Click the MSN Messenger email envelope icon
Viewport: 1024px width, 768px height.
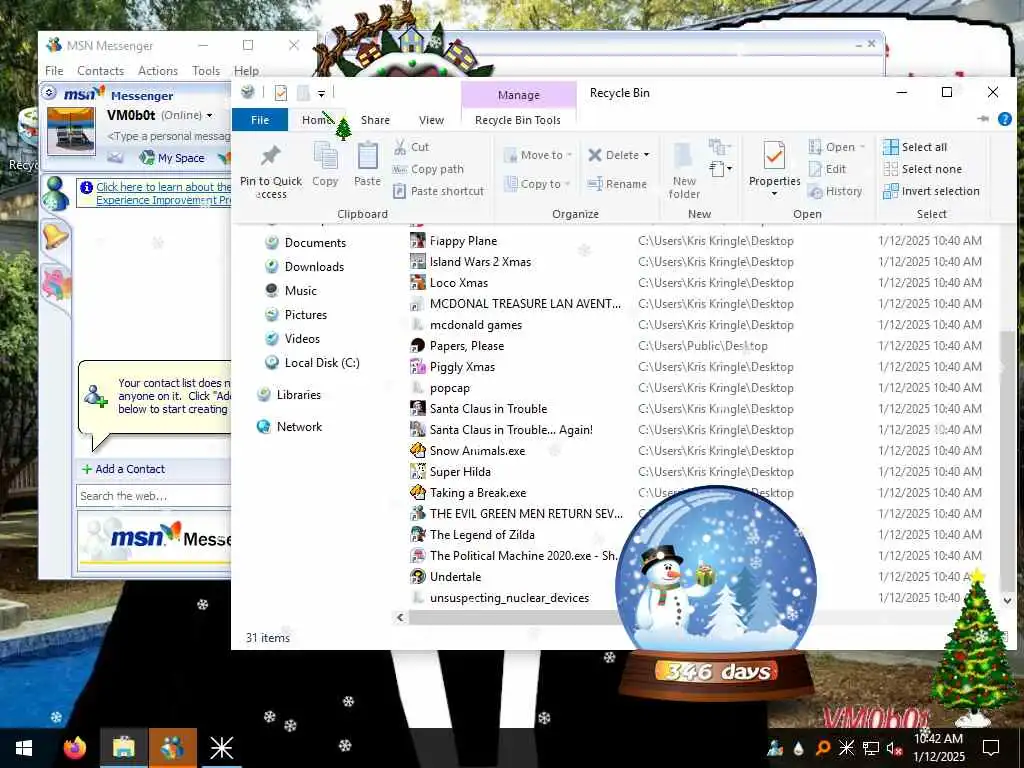click(116, 157)
